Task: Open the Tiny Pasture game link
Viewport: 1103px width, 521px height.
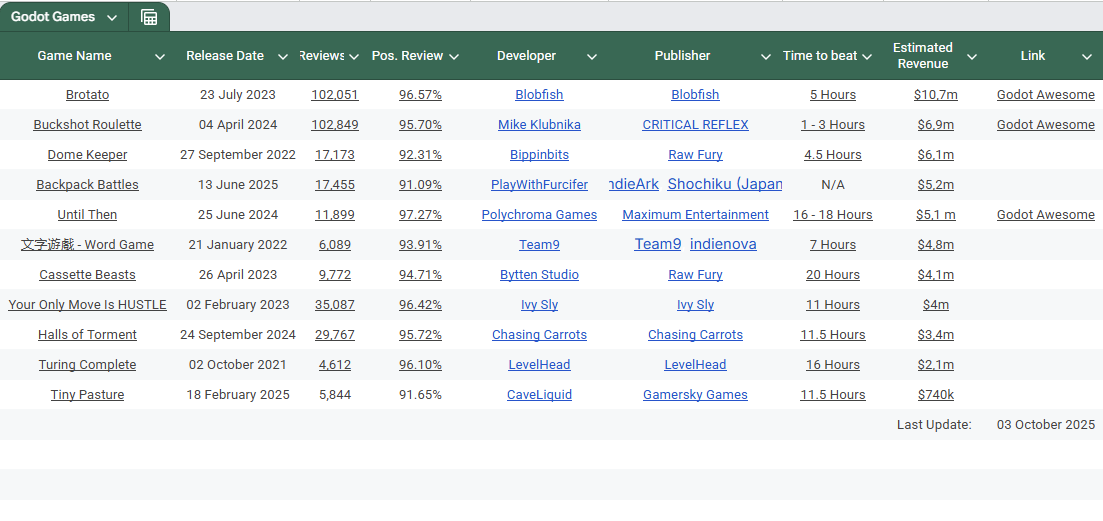Action: (x=87, y=395)
